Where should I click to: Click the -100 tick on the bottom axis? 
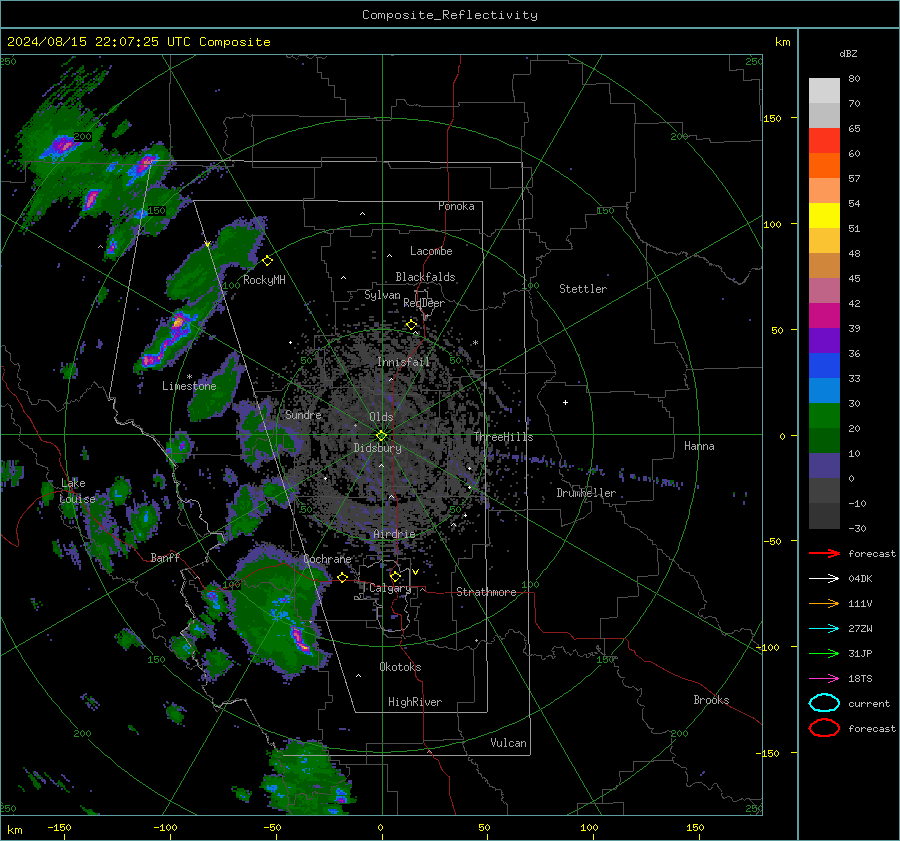tap(165, 827)
